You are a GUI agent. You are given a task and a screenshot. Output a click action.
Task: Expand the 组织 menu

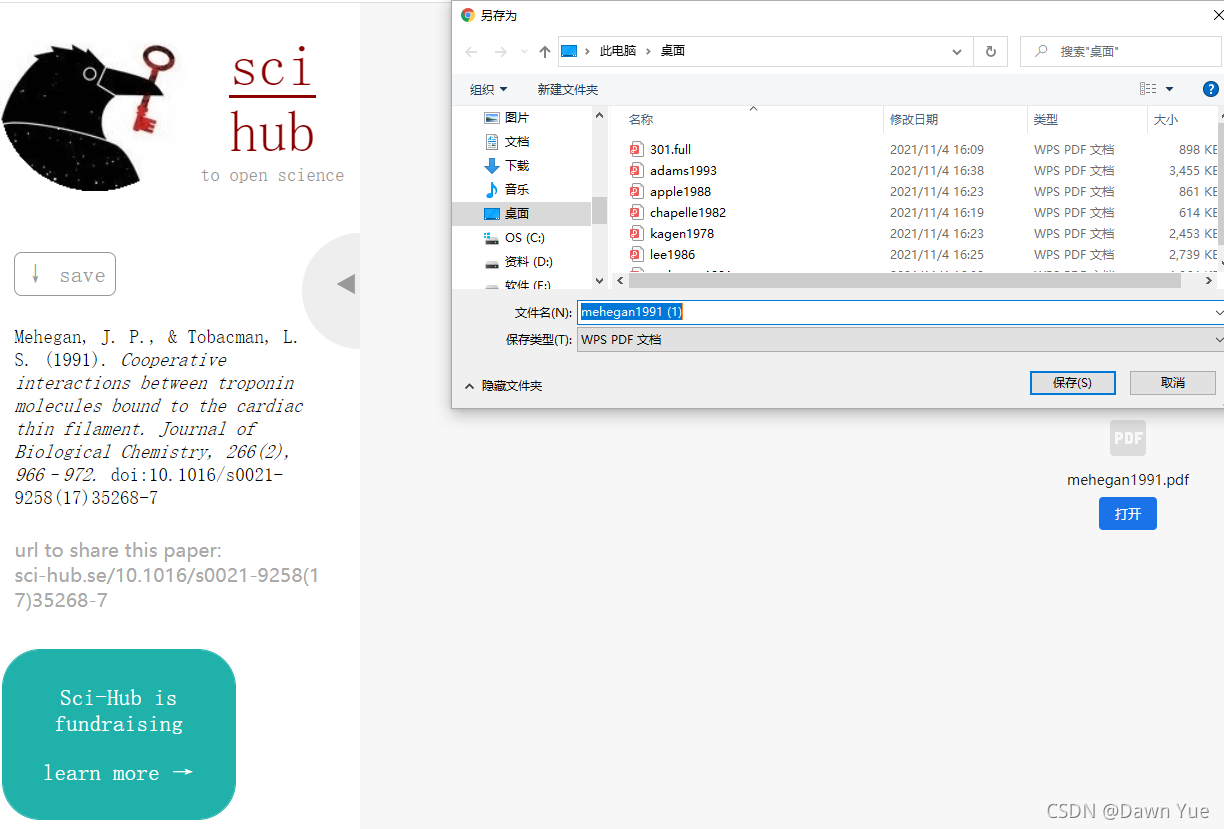[x=489, y=89]
